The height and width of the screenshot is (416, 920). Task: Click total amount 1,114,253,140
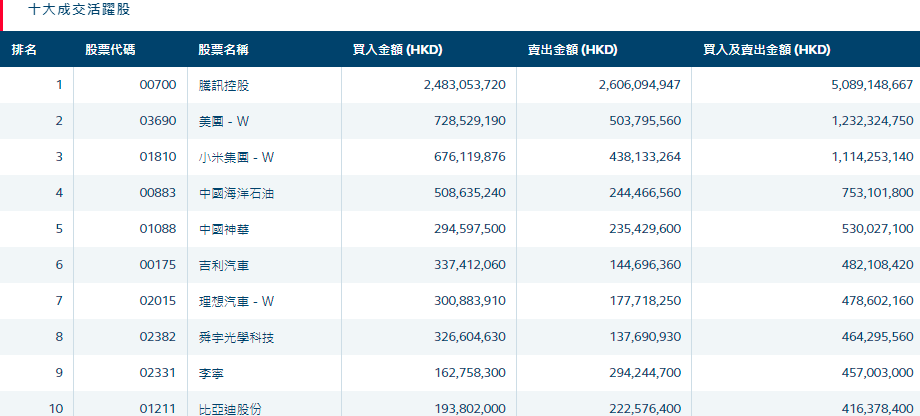click(x=872, y=157)
